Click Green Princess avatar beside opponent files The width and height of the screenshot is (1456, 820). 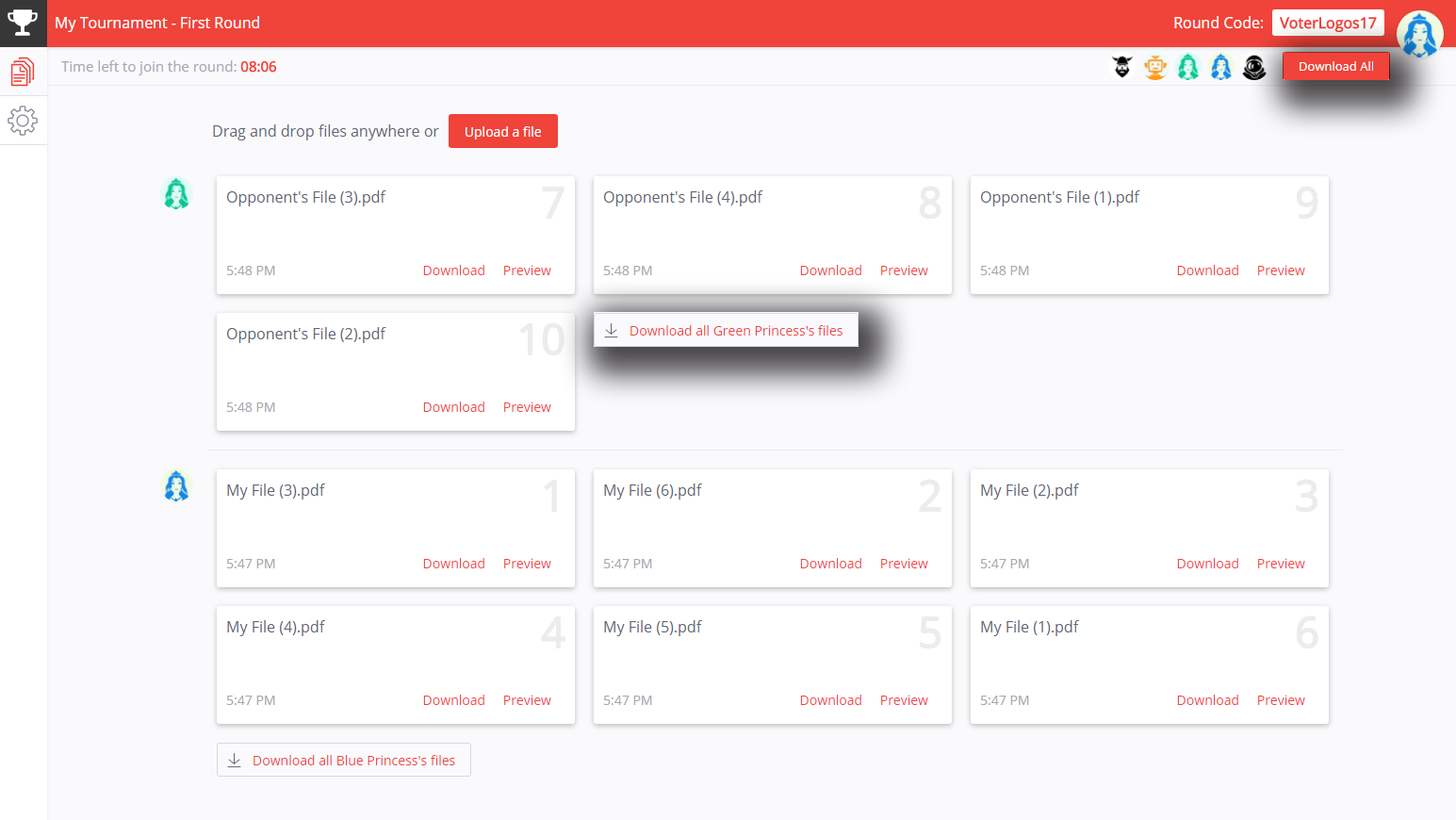tap(176, 194)
